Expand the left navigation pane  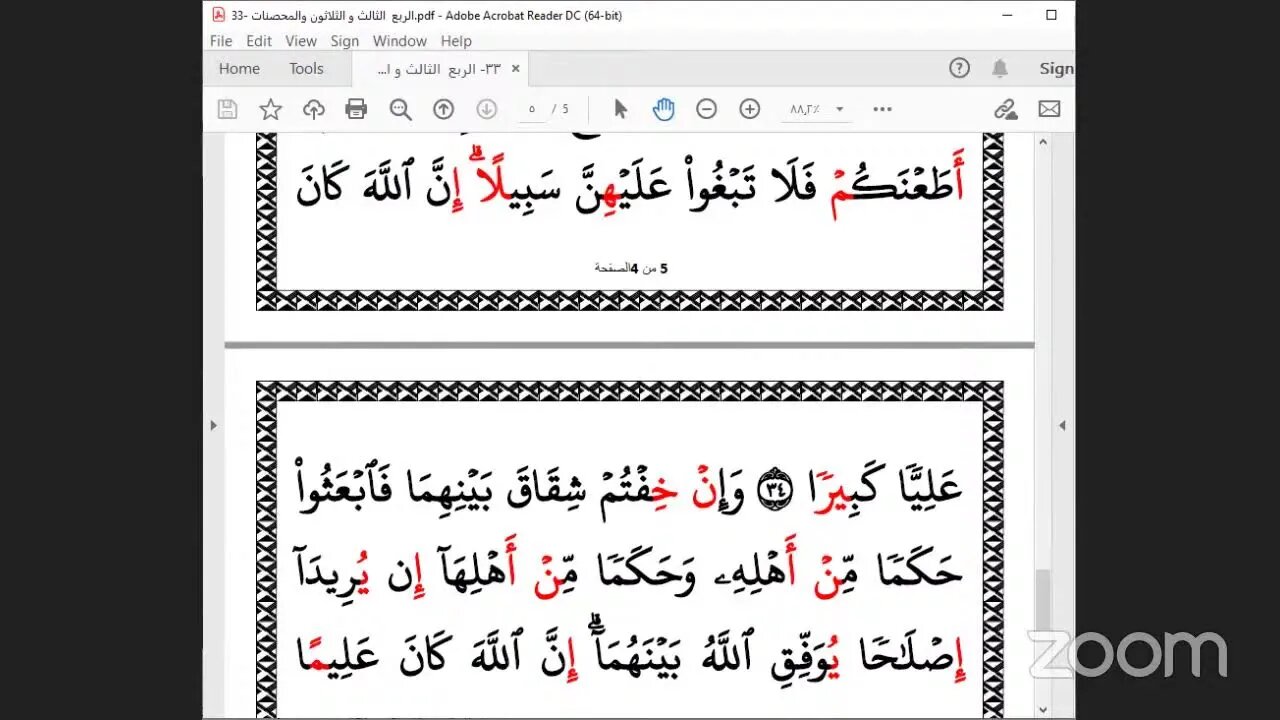pyautogui.click(x=213, y=425)
